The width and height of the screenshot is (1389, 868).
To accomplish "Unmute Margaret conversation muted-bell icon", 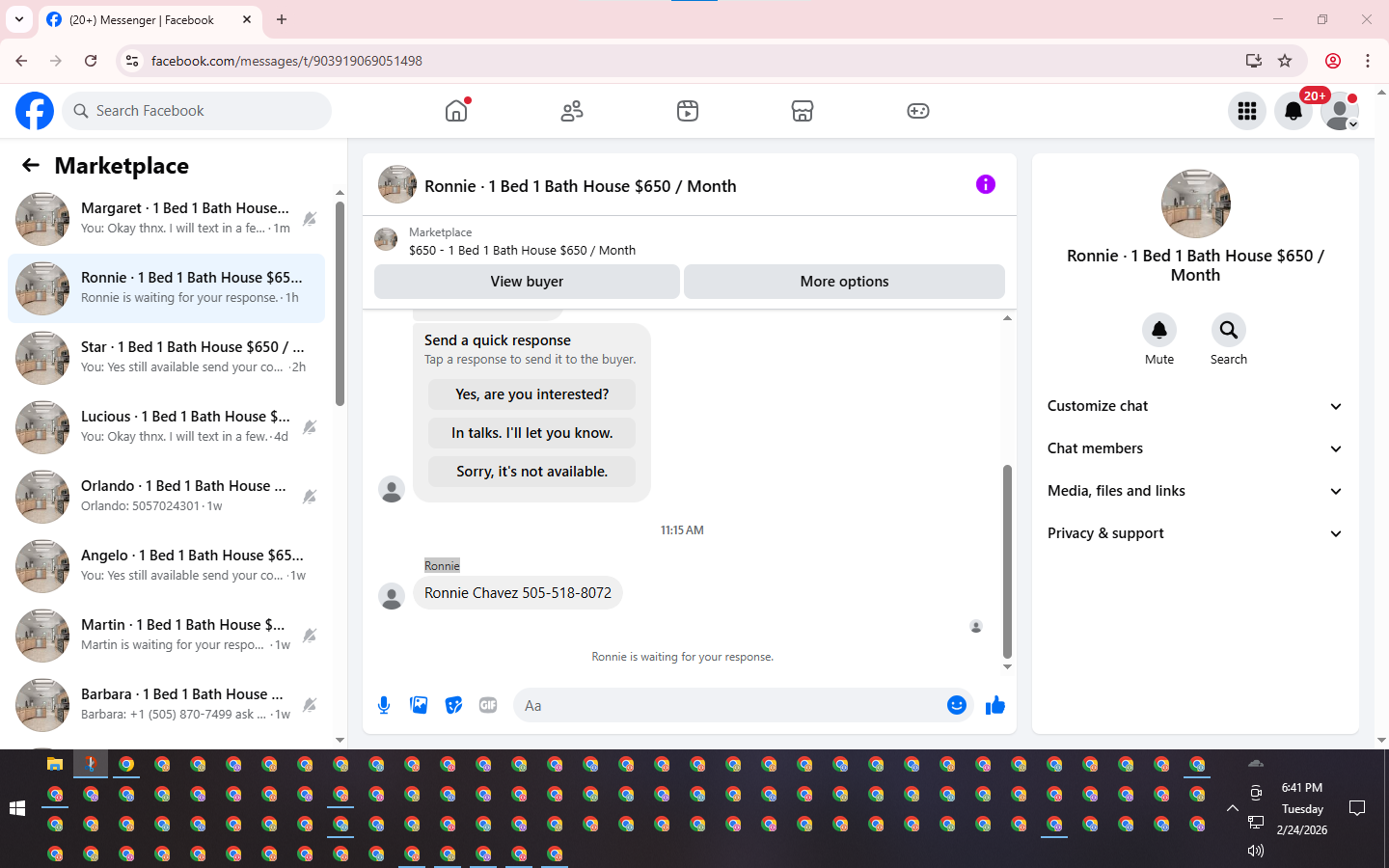I will coord(309,219).
